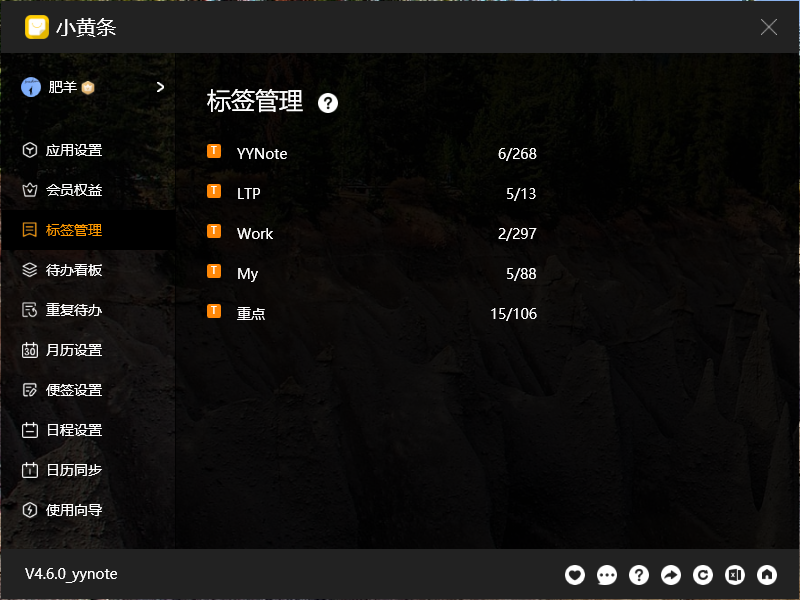Screen dimensions: 800x600
Task: Click the bottom bar help icon
Action: pyautogui.click(x=639, y=575)
